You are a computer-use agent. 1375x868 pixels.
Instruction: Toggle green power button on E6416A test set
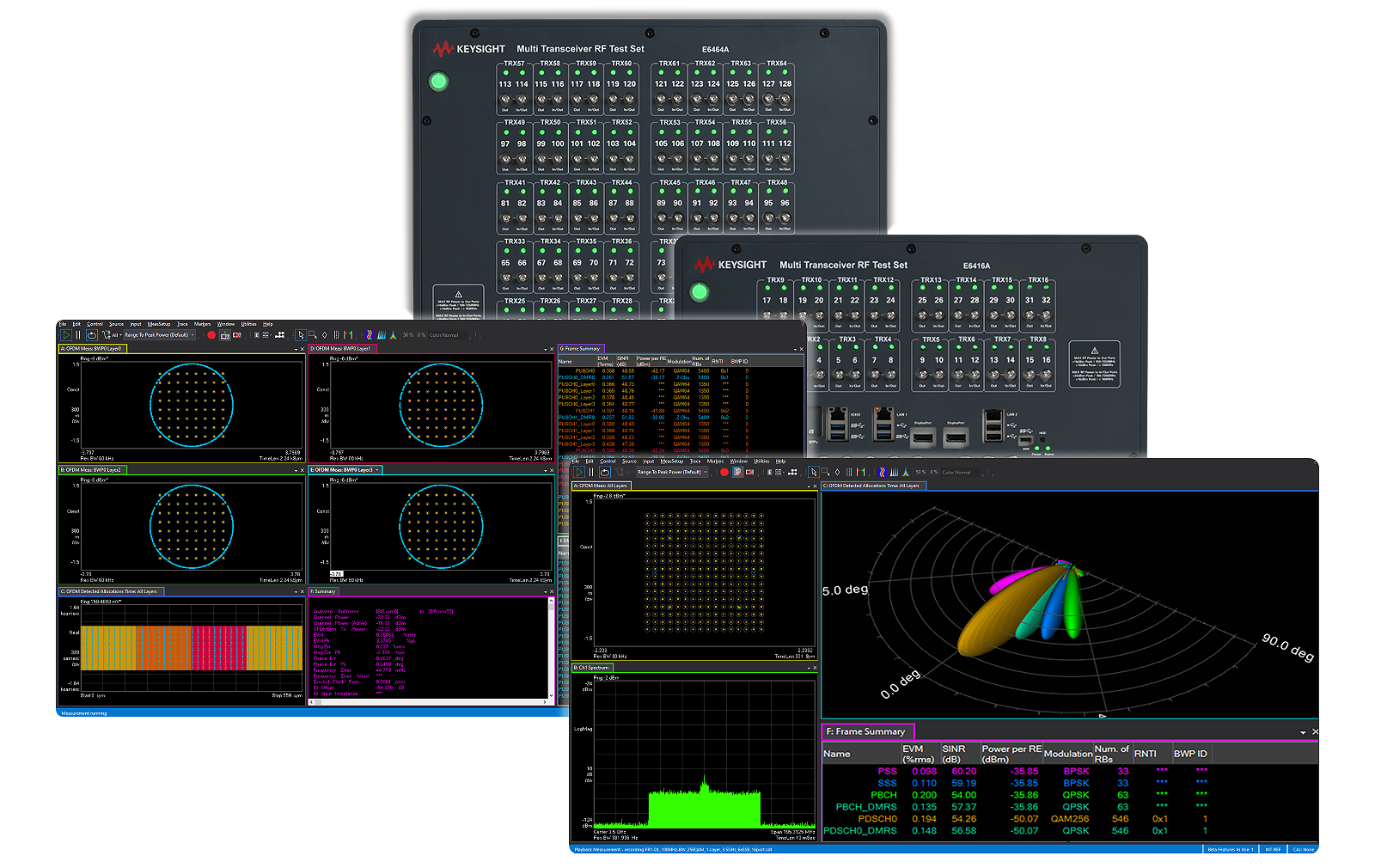click(700, 291)
